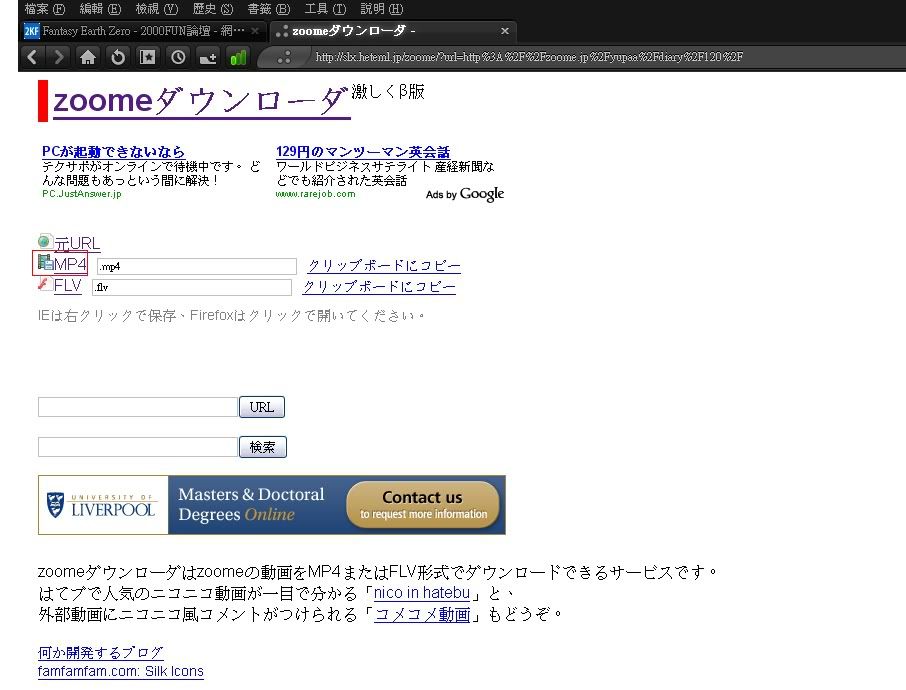Click the site icon left of the address
The width and height of the screenshot is (906, 690).
coord(283,57)
